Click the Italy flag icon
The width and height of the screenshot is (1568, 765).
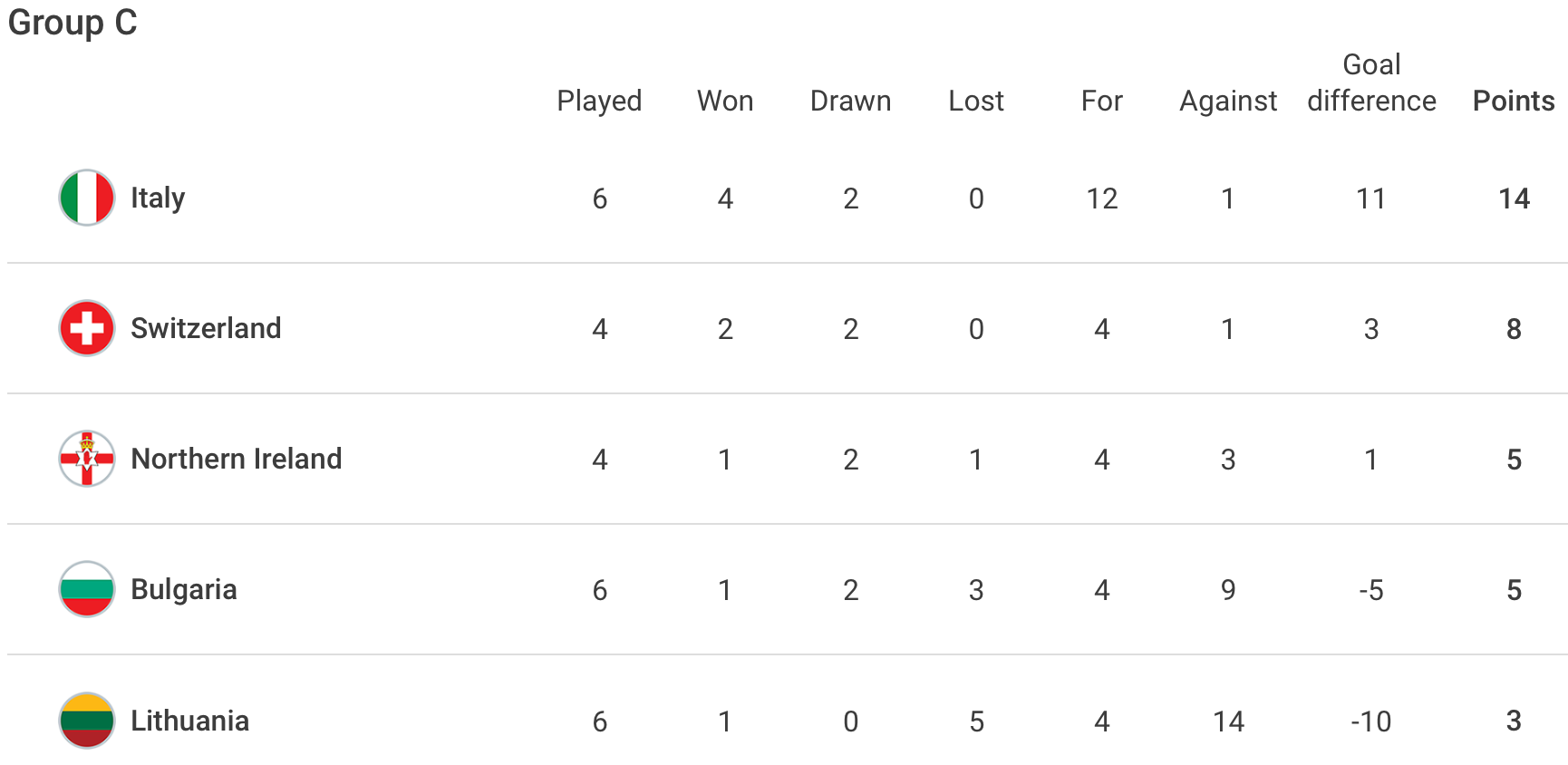(x=87, y=198)
